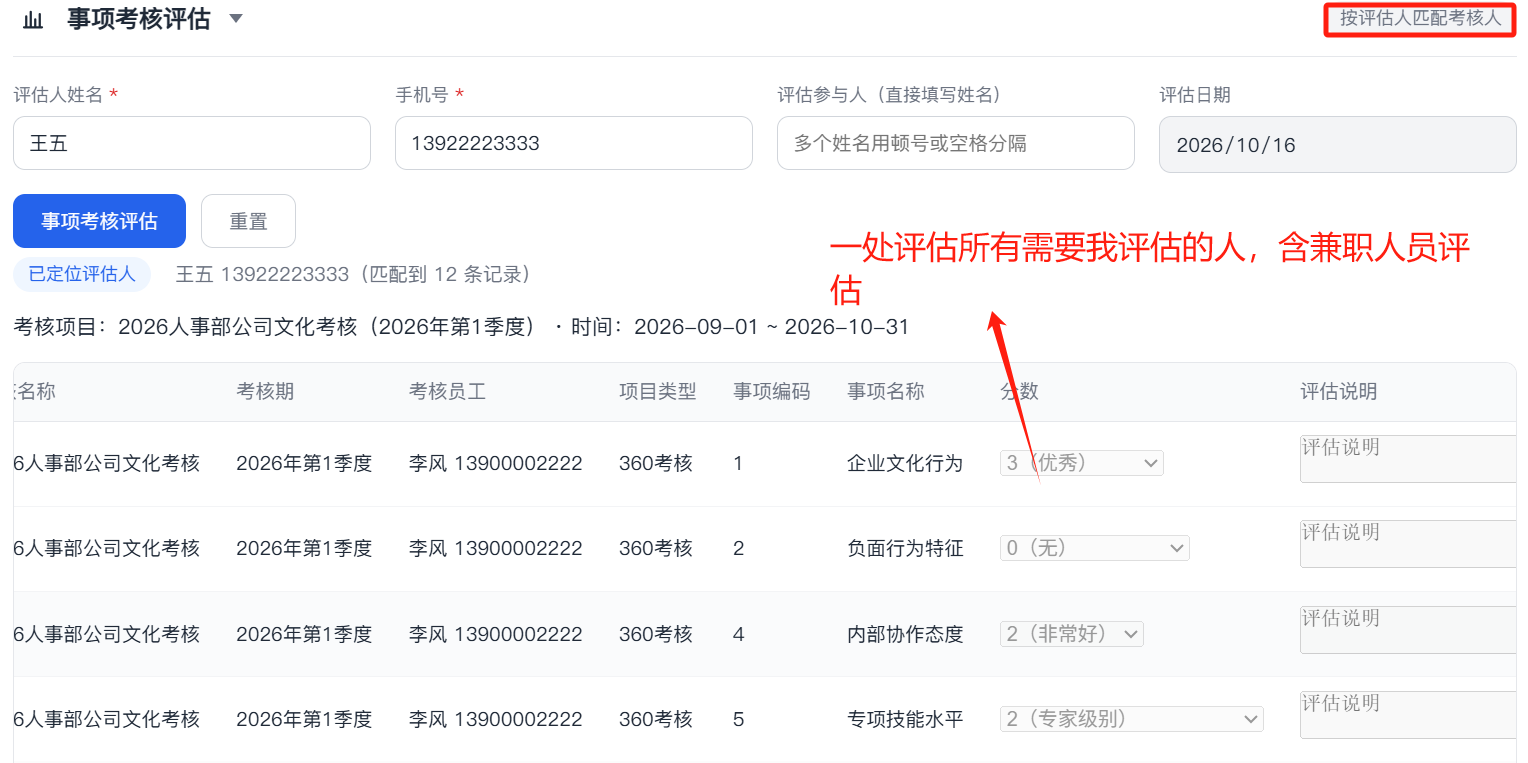Image resolution: width=1528 pixels, height=763 pixels.
Task: Click the 考核员工 column header
Action: pos(447,392)
